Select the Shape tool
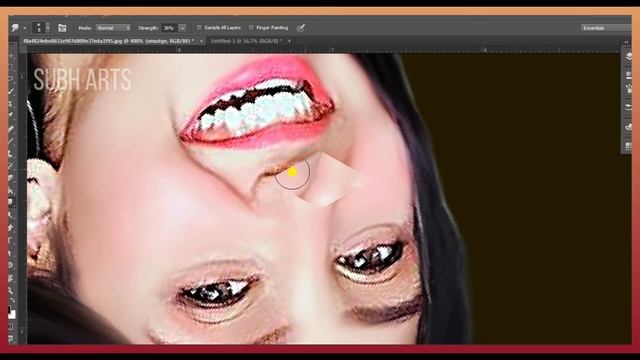The image size is (640, 360). pyautogui.click(x=12, y=265)
